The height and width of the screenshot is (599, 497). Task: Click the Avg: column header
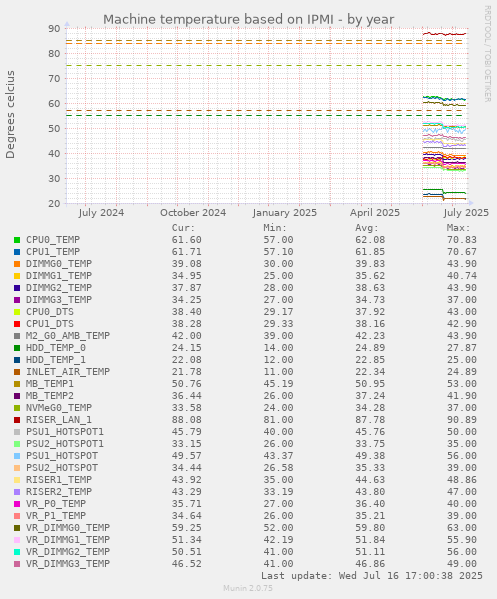(367, 228)
